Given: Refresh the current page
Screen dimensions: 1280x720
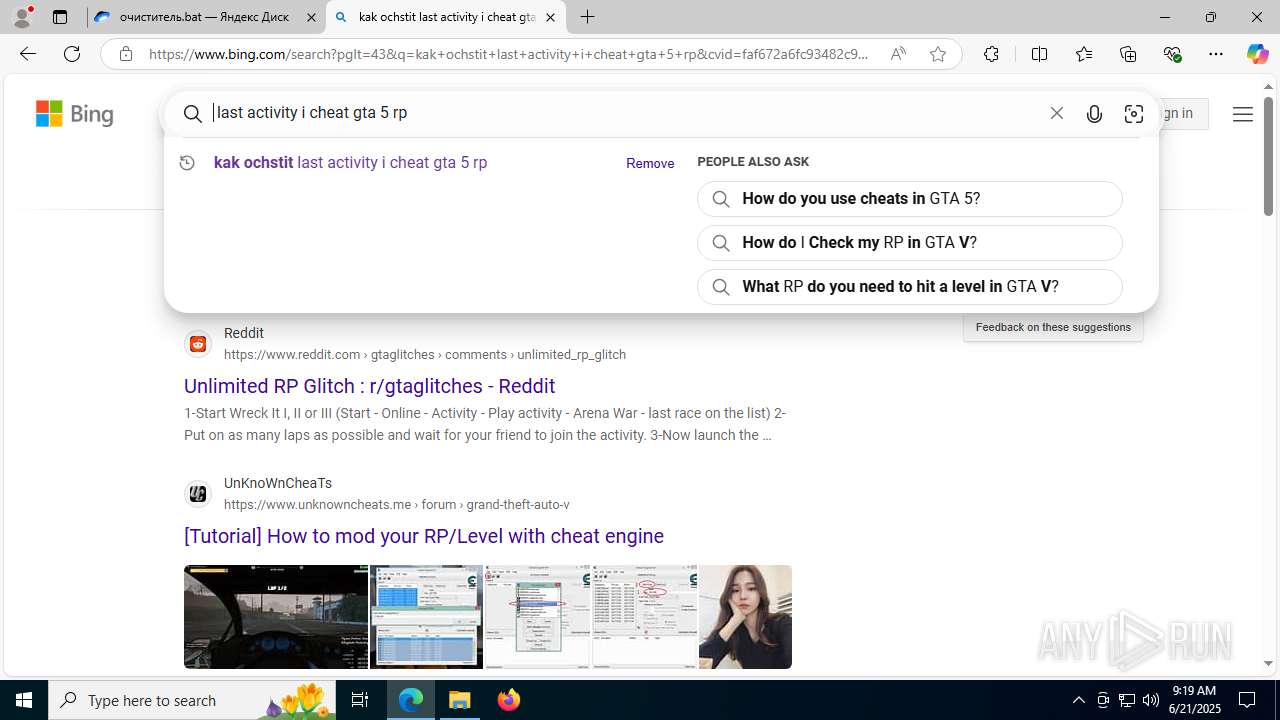Looking at the screenshot, I should coord(72,54).
